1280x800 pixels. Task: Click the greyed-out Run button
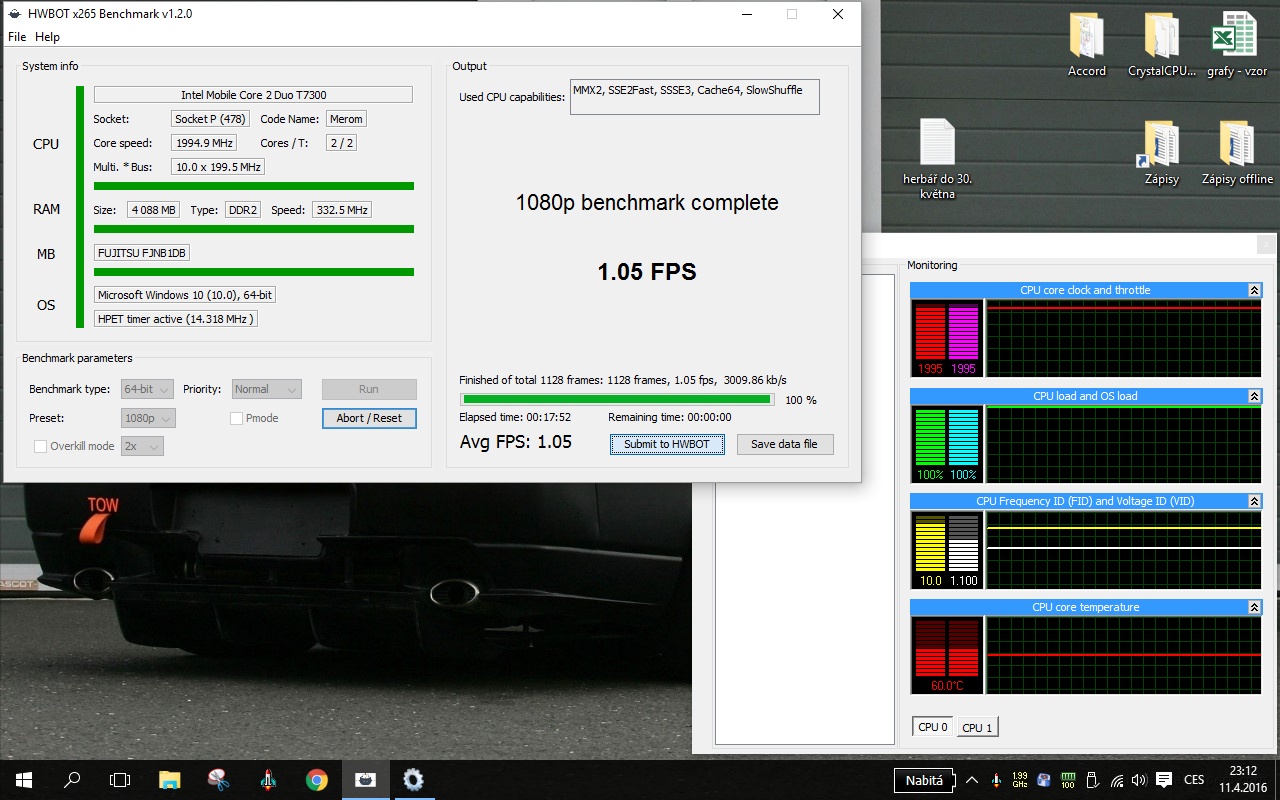click(369, 389)
